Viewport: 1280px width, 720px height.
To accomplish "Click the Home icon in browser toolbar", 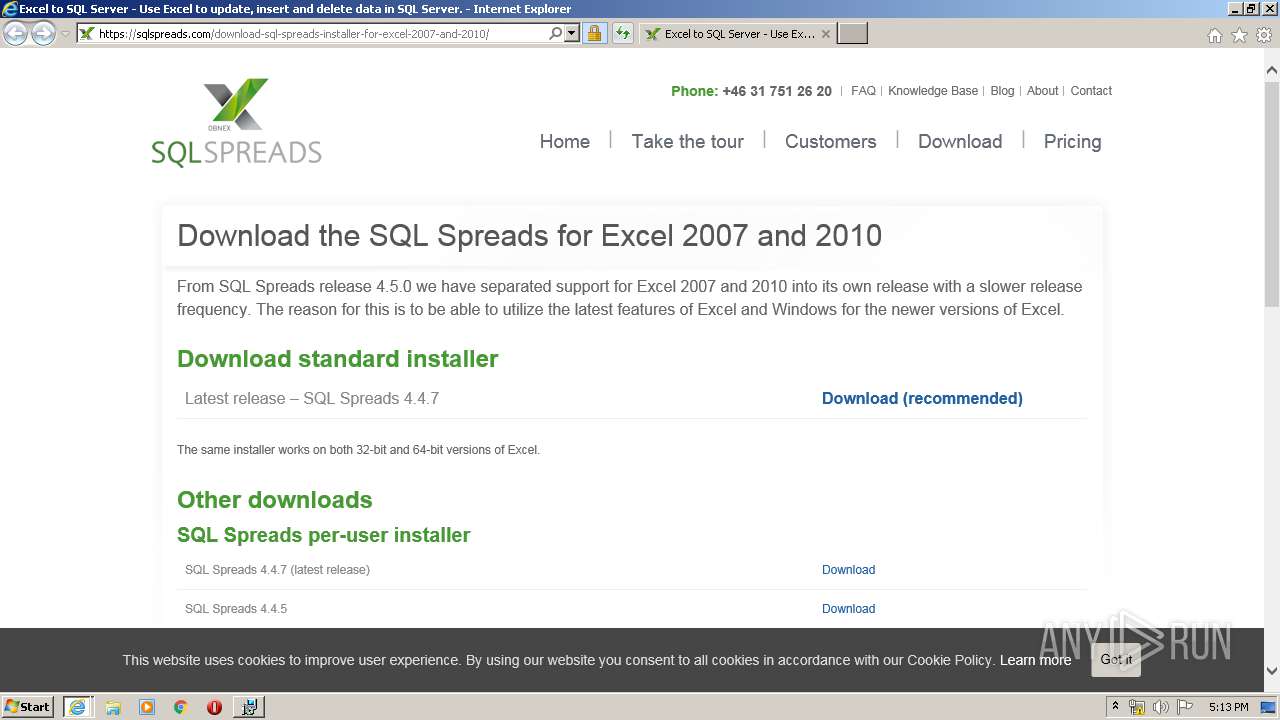I will tap(1214, 35).
